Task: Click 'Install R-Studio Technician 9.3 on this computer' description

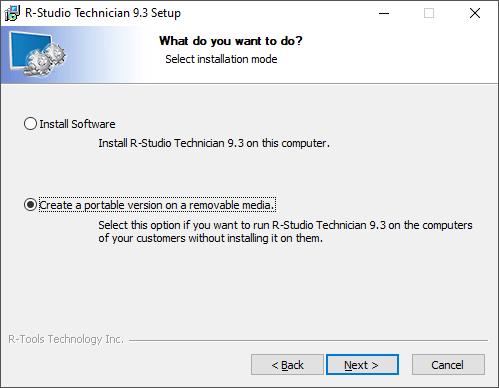Action: 214,143
